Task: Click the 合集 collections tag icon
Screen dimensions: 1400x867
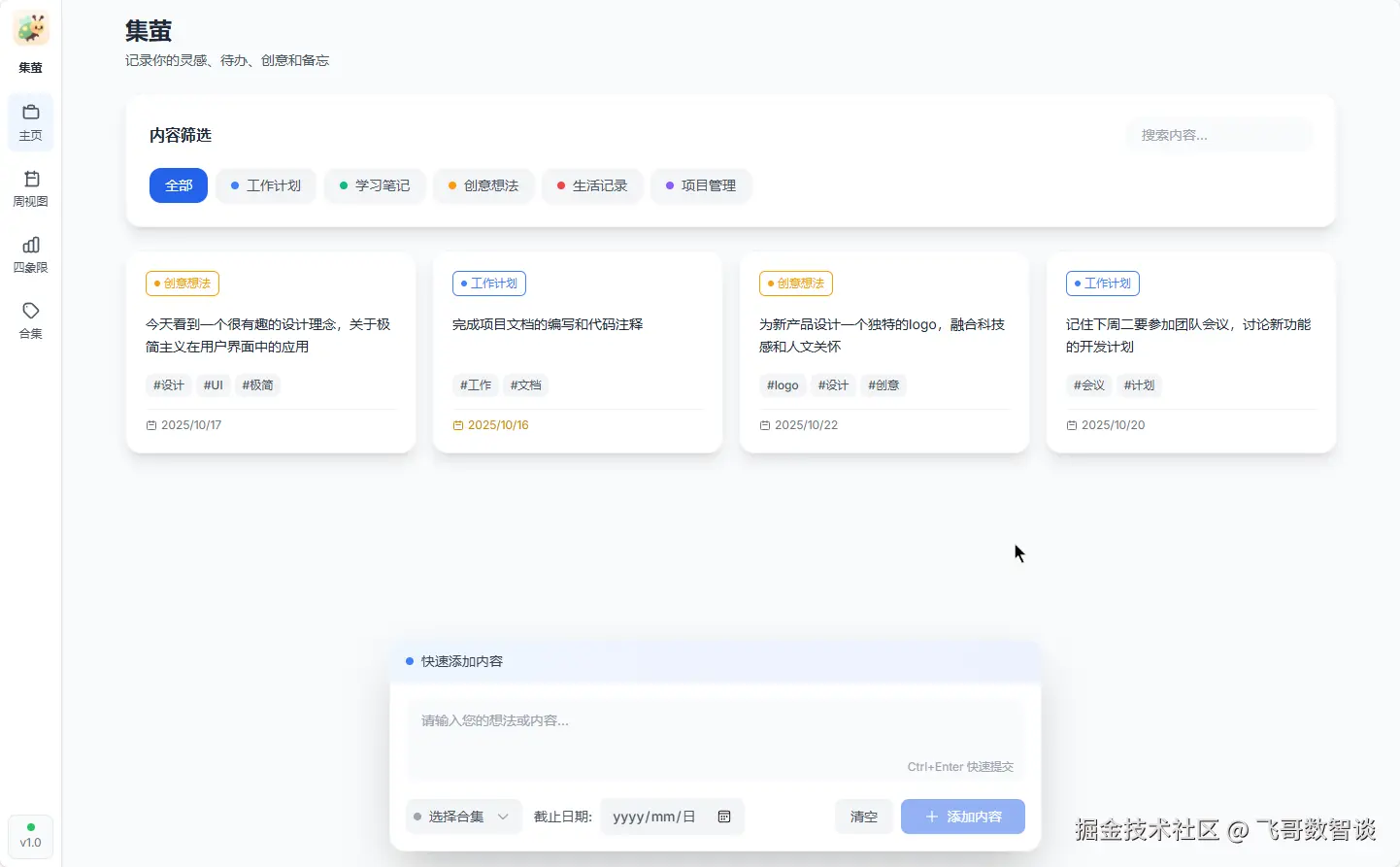Action: 30,309
